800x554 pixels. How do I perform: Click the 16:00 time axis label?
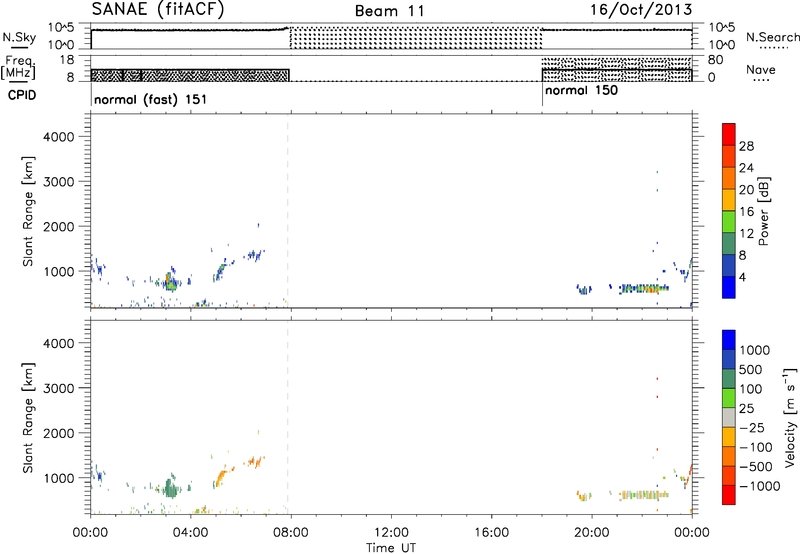[491, 533]
